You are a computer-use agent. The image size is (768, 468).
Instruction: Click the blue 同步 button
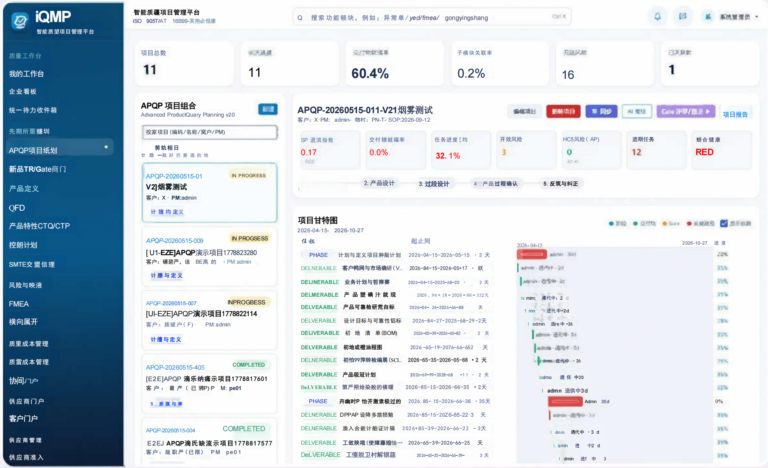601,112
